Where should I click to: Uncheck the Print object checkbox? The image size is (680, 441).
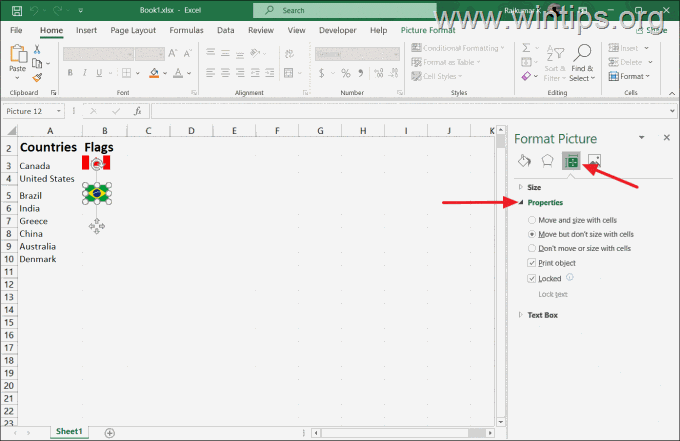coord(532,263)
